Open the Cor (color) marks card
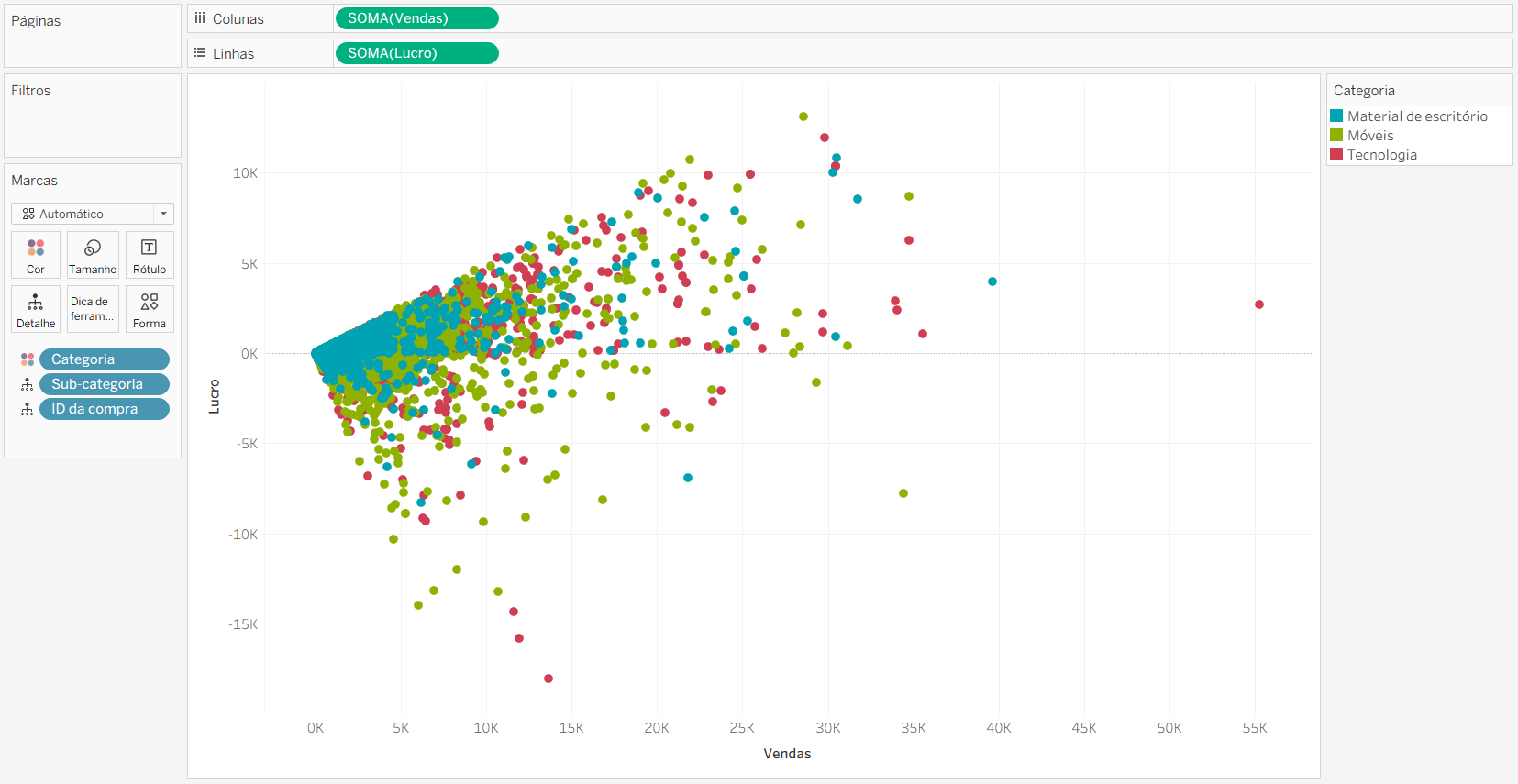Screen dimensions: 1518x784 [x=36, y=254]
